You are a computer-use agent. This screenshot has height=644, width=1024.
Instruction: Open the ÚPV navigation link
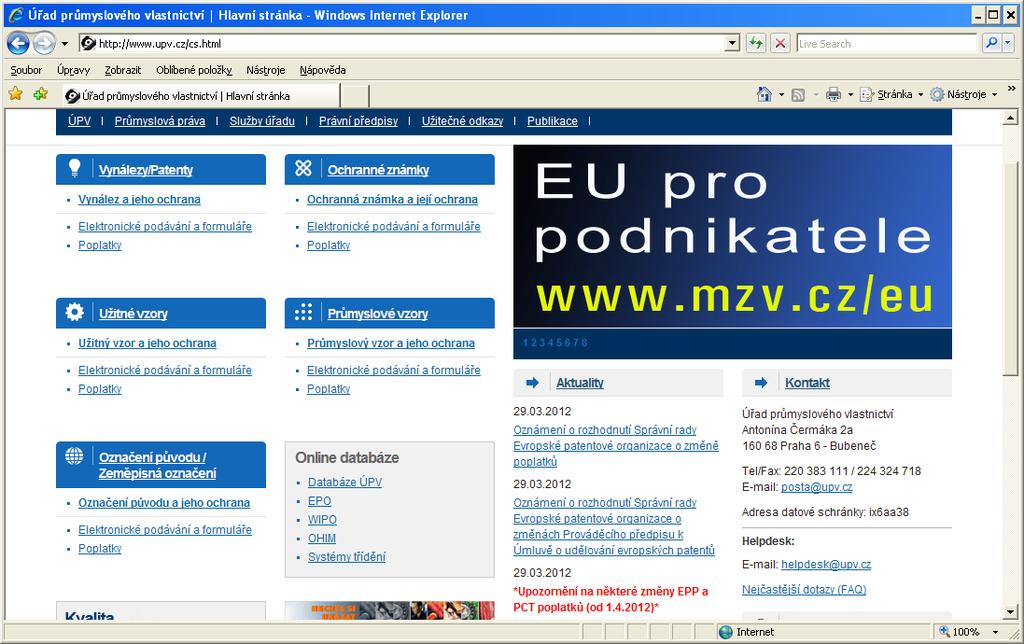pyautogui.click(x=79, y=121)
